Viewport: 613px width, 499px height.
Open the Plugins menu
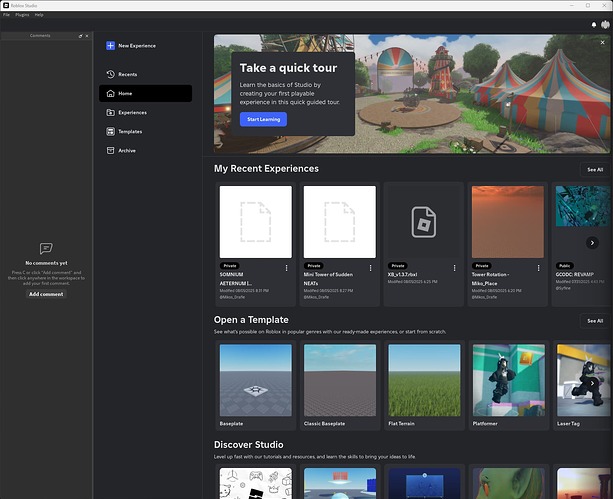point(22,14)
